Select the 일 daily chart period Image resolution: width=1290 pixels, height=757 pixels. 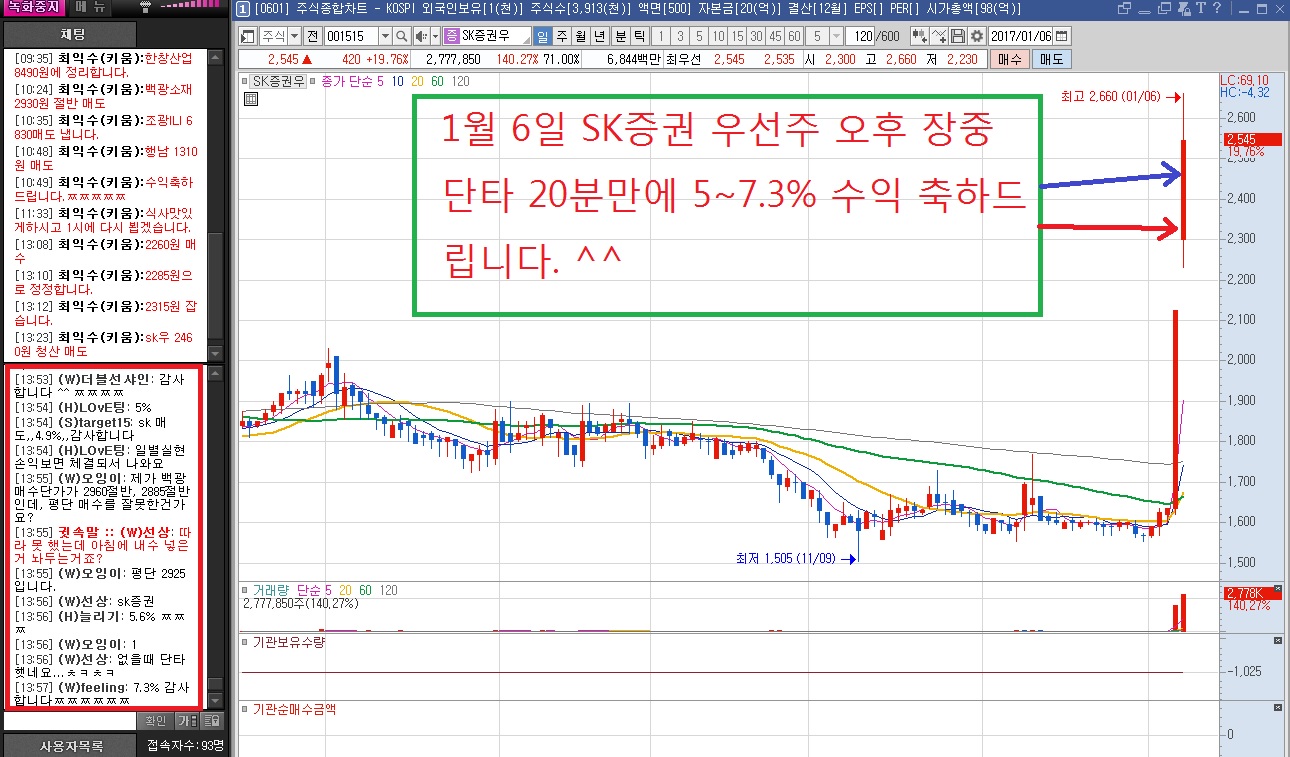[543, 36]
